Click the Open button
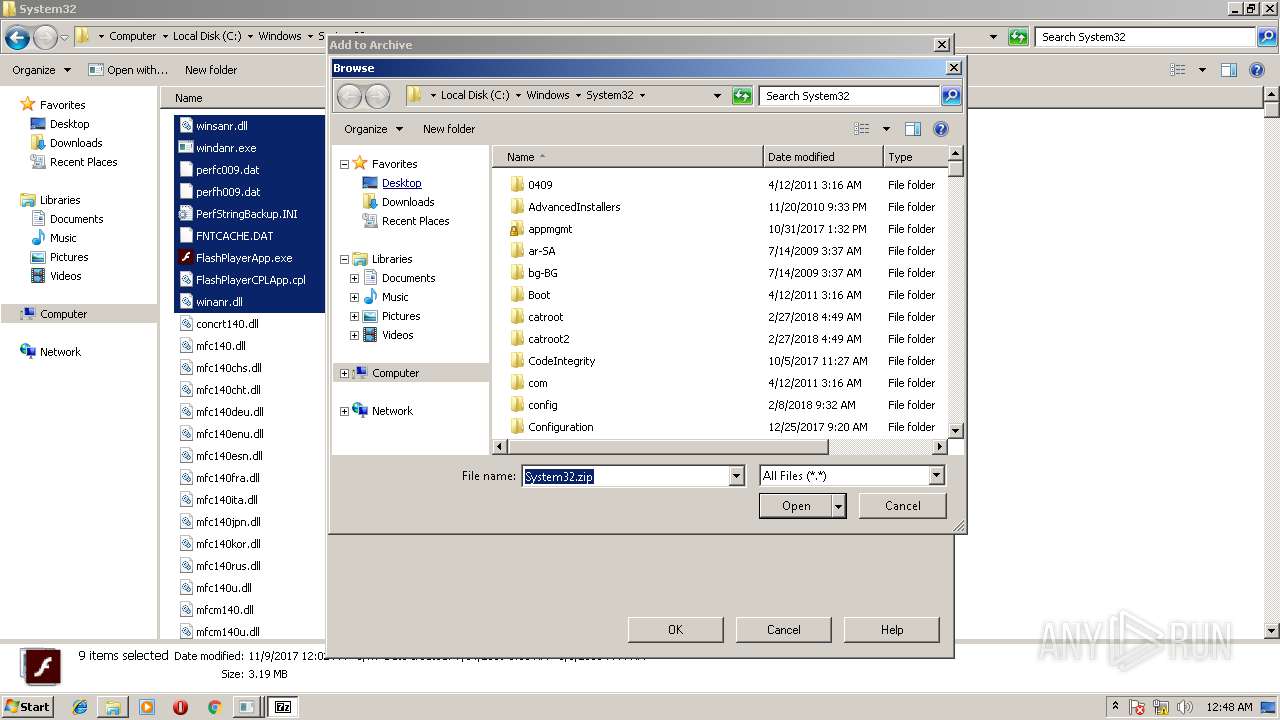The width and height of the screenshot is (1280, 720). [x=796, y=506]
